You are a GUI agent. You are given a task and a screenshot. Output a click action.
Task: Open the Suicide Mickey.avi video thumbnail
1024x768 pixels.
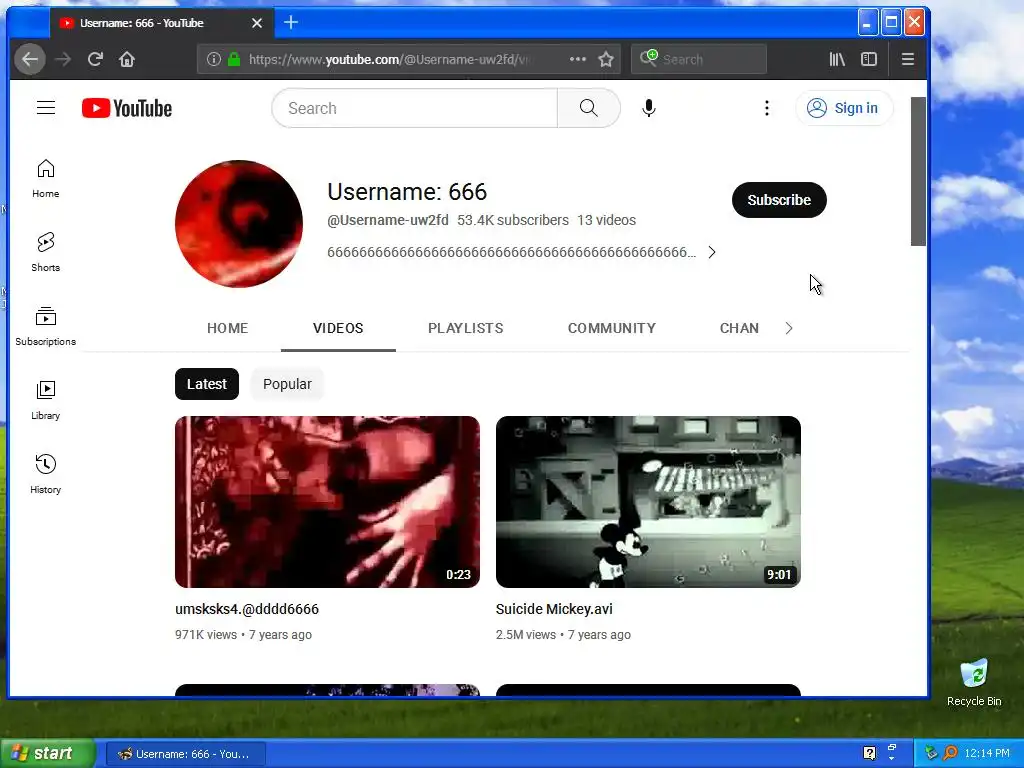coord(648,502)
